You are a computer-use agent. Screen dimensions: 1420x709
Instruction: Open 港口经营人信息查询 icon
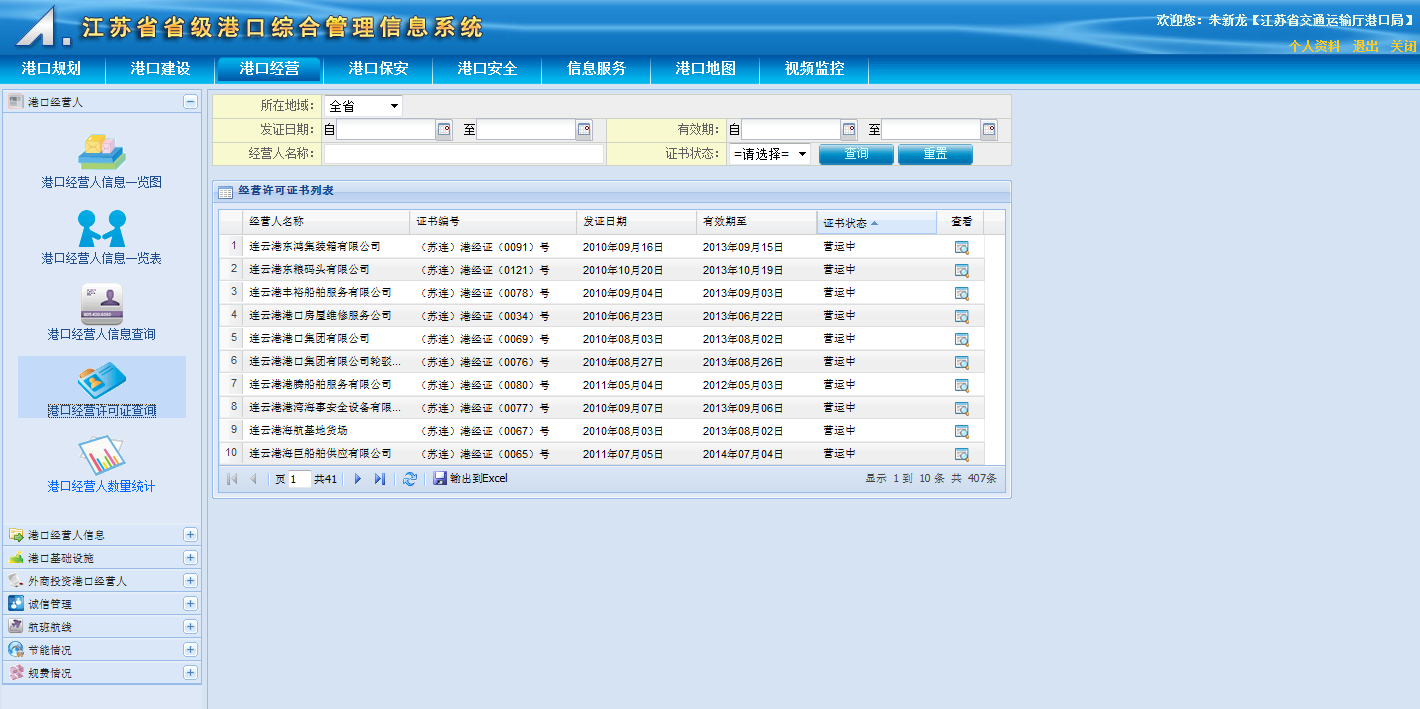tap(101, 304)
